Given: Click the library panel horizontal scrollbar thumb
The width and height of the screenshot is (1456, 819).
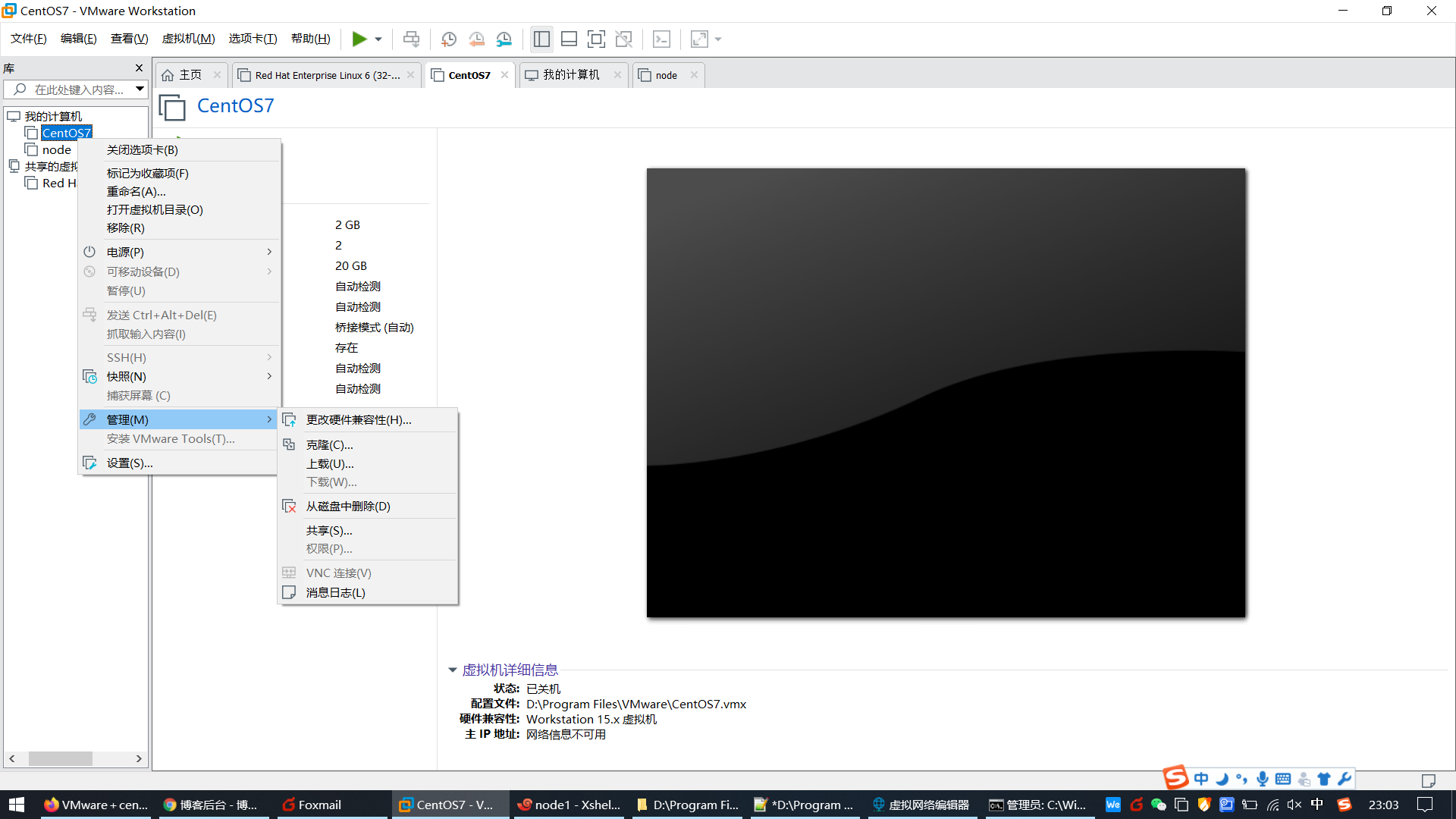Looking at the screenshot, I should click(61, 758).
